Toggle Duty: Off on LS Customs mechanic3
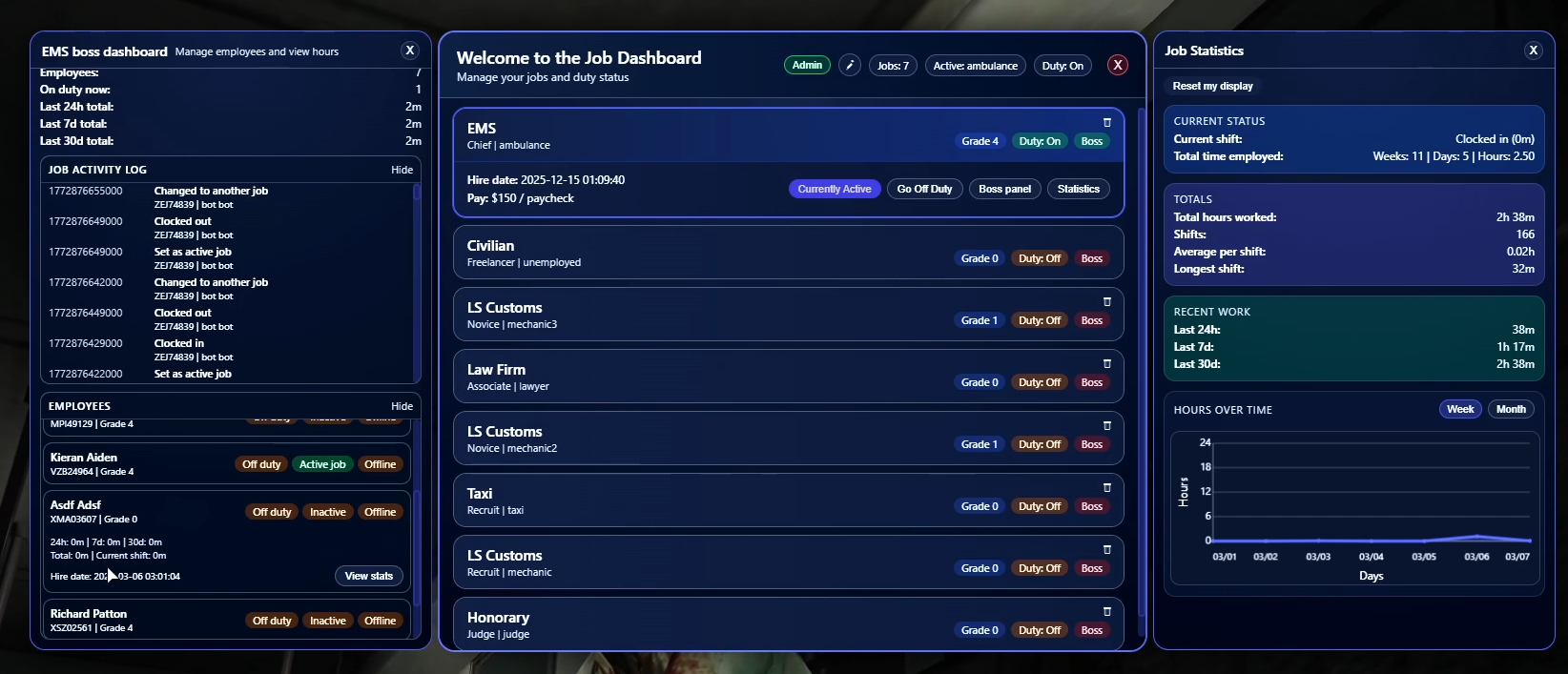The image size is (1568, 674). coord(1040,320)
